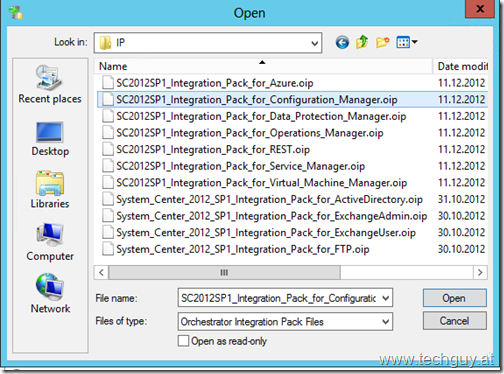
Task: Click file icon of ActiveDirectory.oip
Action: 108,199
